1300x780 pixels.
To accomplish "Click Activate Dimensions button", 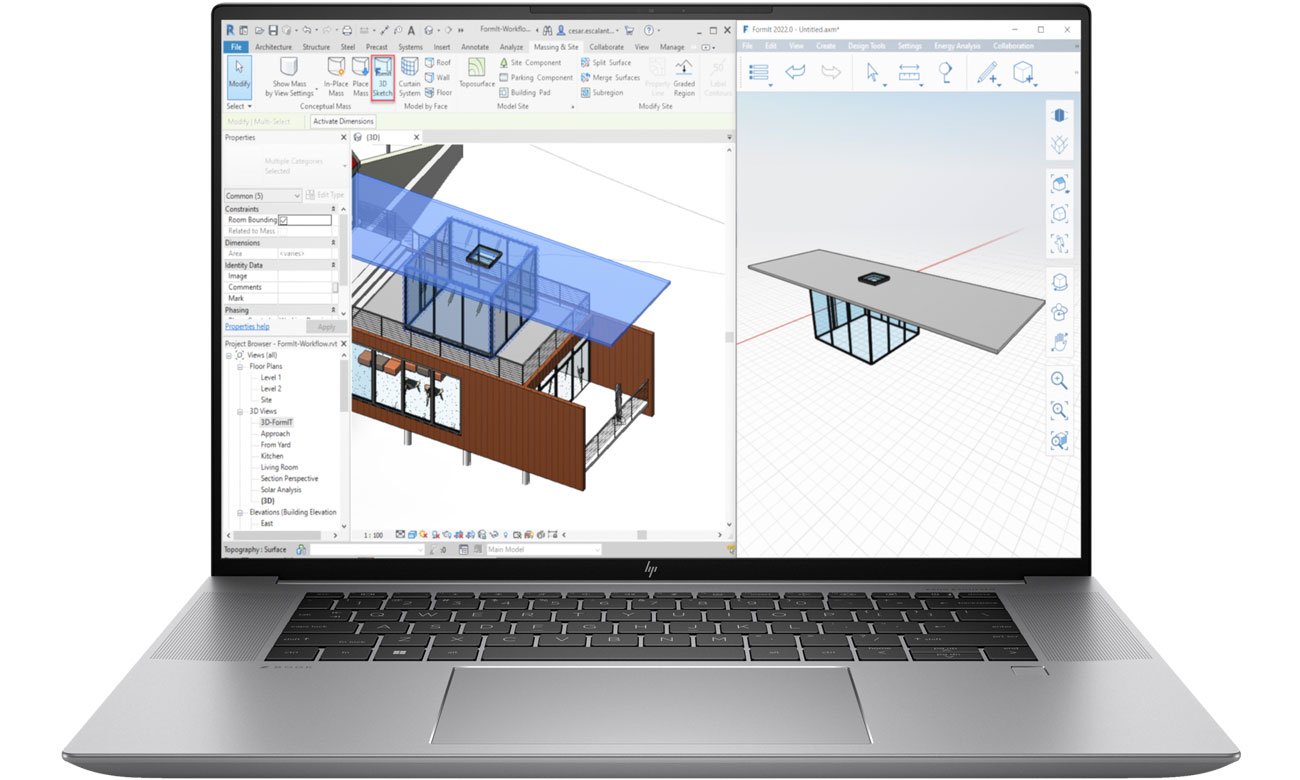I will tap(343, 121).
